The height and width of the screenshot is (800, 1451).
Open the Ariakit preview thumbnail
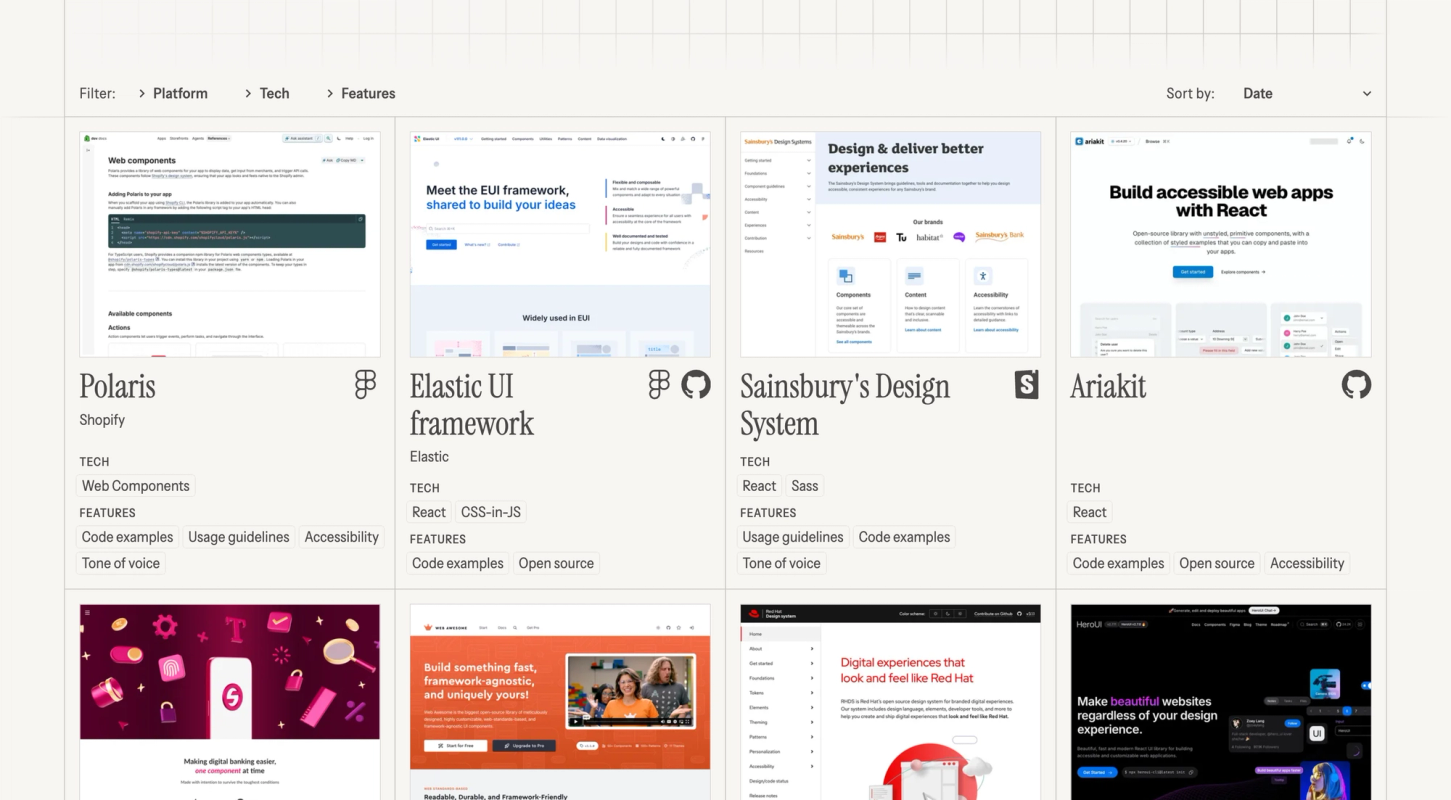point(1221,244)
